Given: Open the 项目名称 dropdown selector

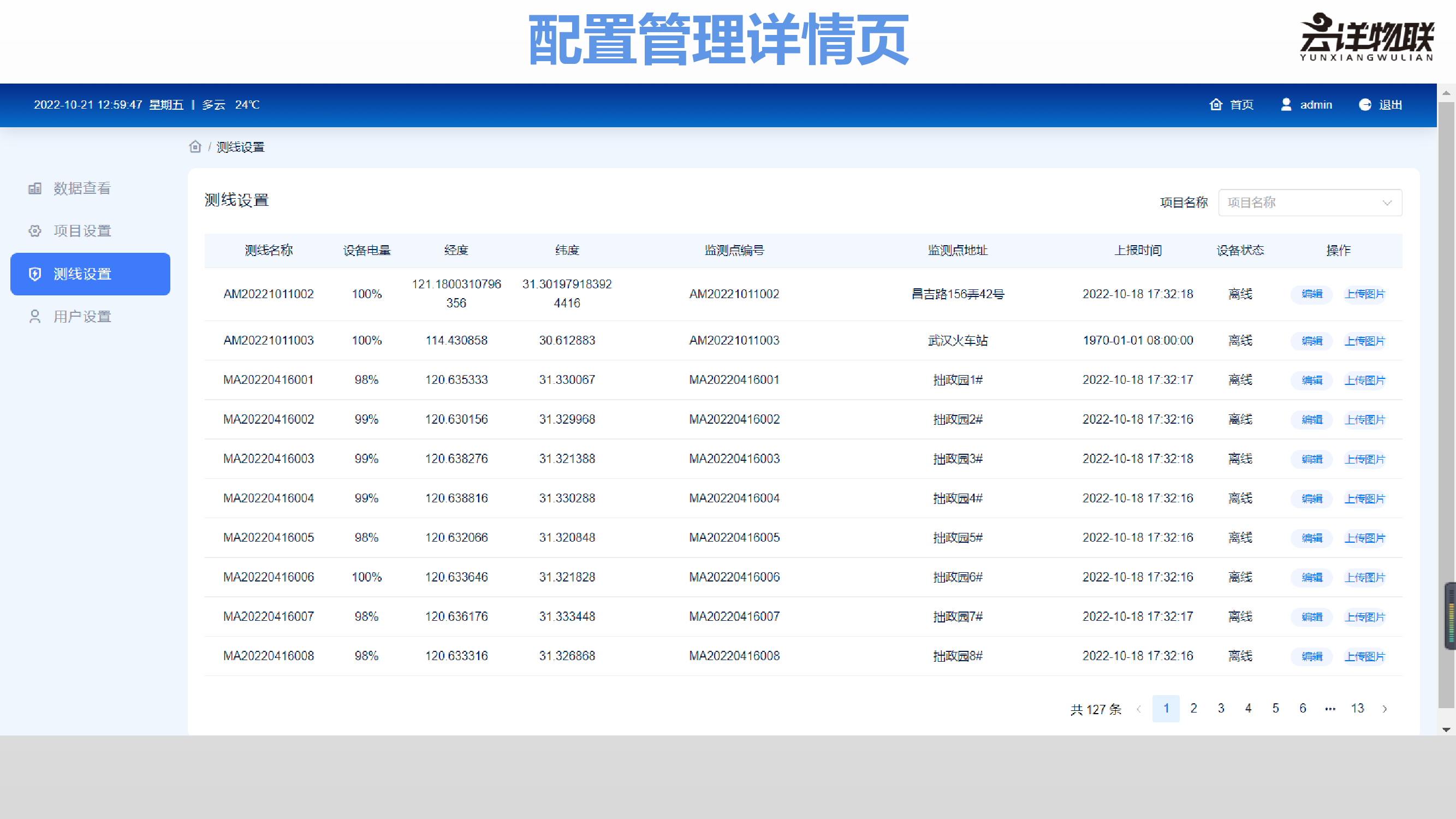Looking at the screenshot, I should [1300, 203].
